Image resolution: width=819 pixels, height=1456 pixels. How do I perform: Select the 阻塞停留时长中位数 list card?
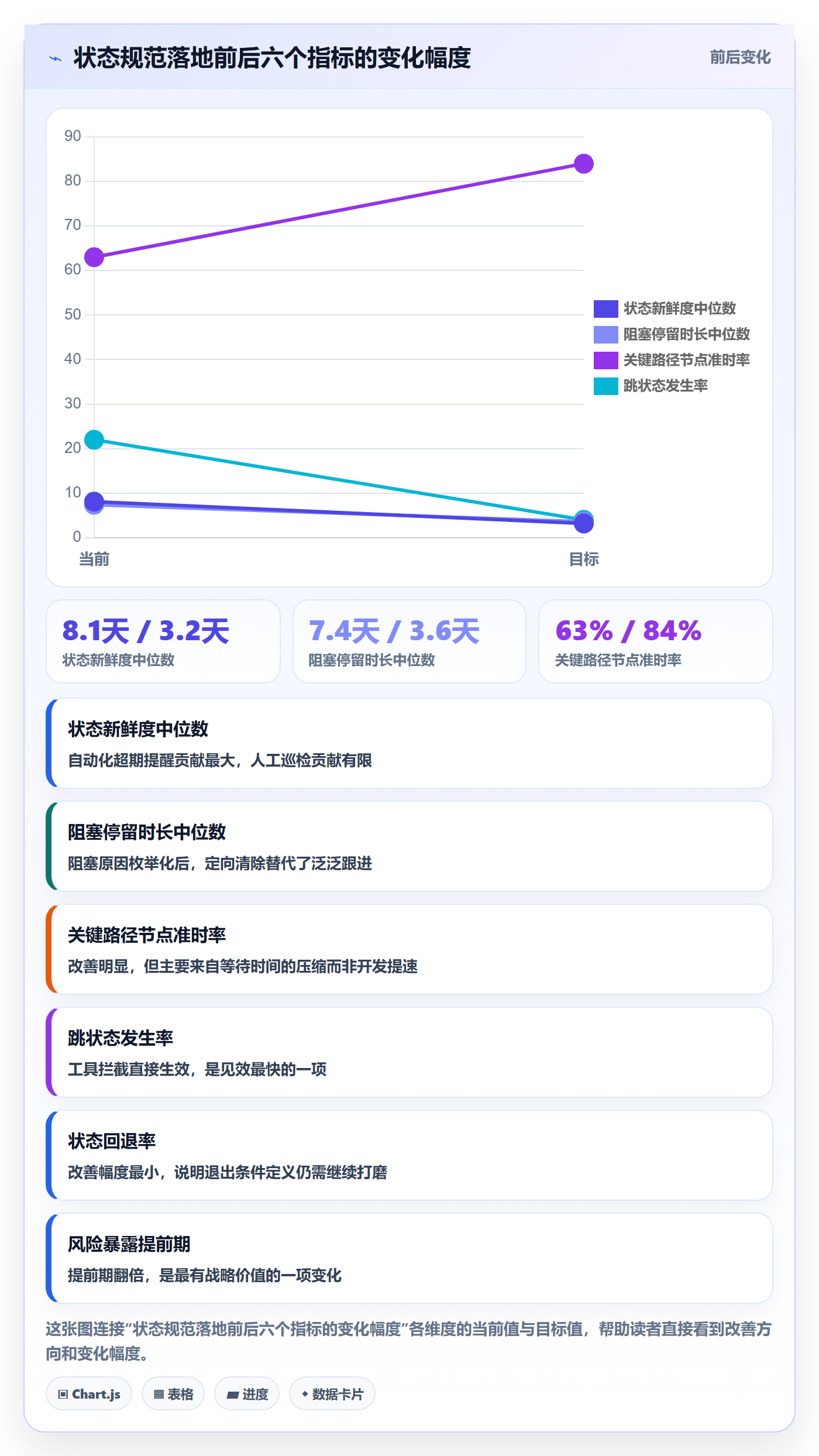pos(409,846)
